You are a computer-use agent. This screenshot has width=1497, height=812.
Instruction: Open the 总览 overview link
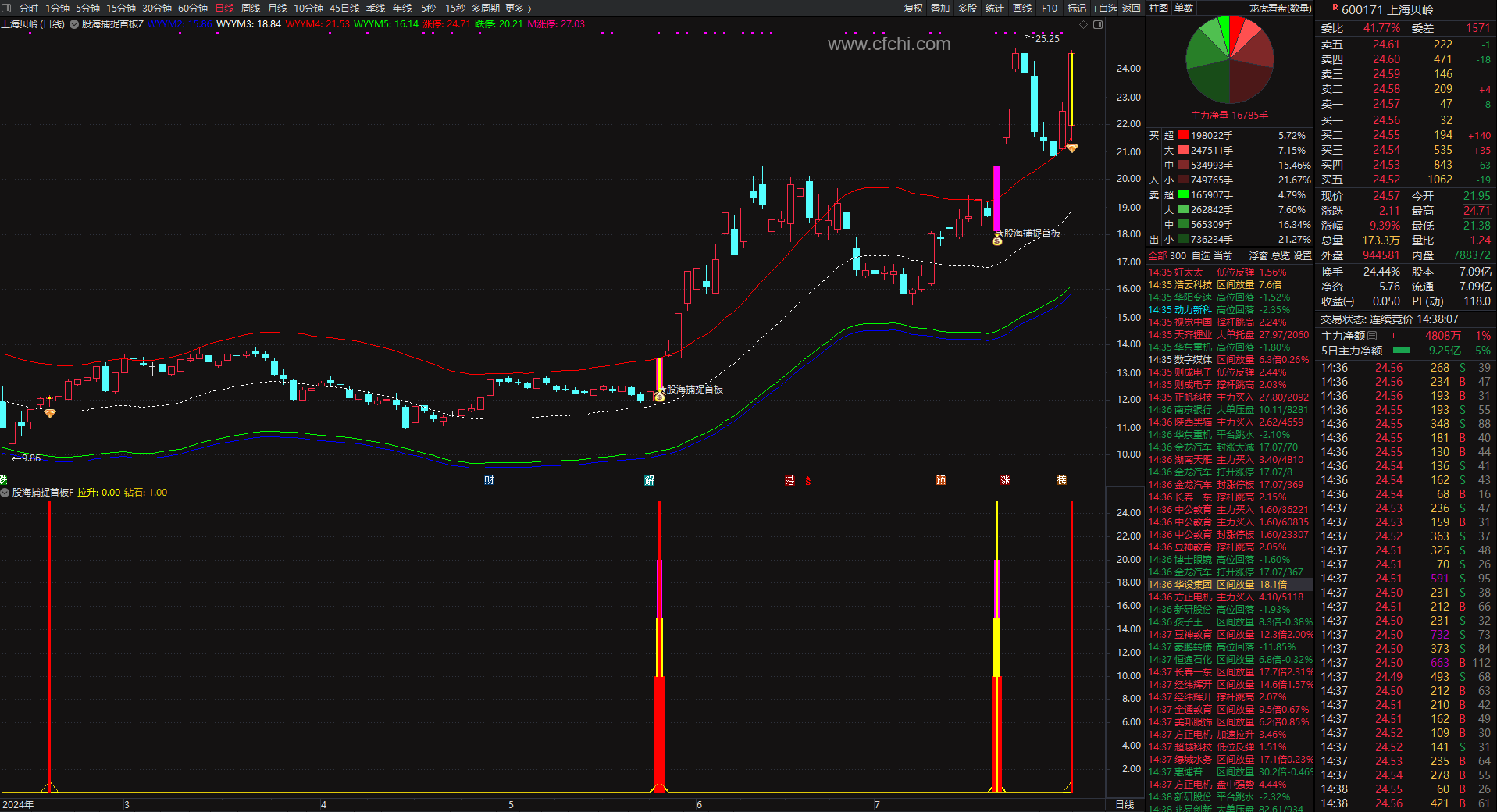coord(1281,256)
